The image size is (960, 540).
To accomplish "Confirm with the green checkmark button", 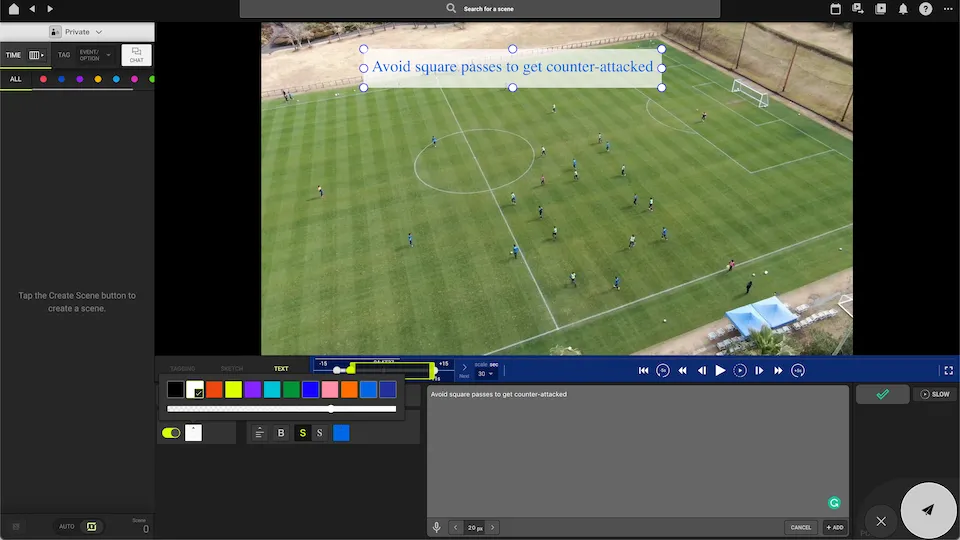I will coord(882,394).
